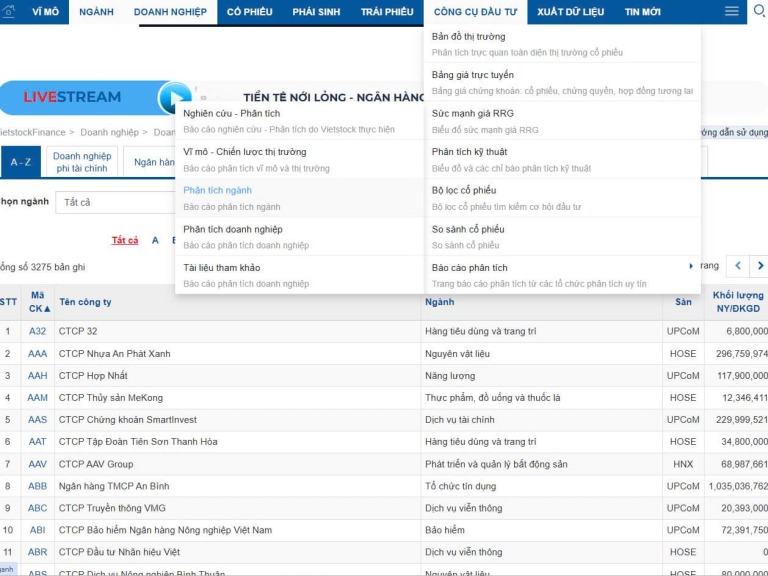Switch to Doanh nghiệp phi tài chính tab

coord(82,162)
